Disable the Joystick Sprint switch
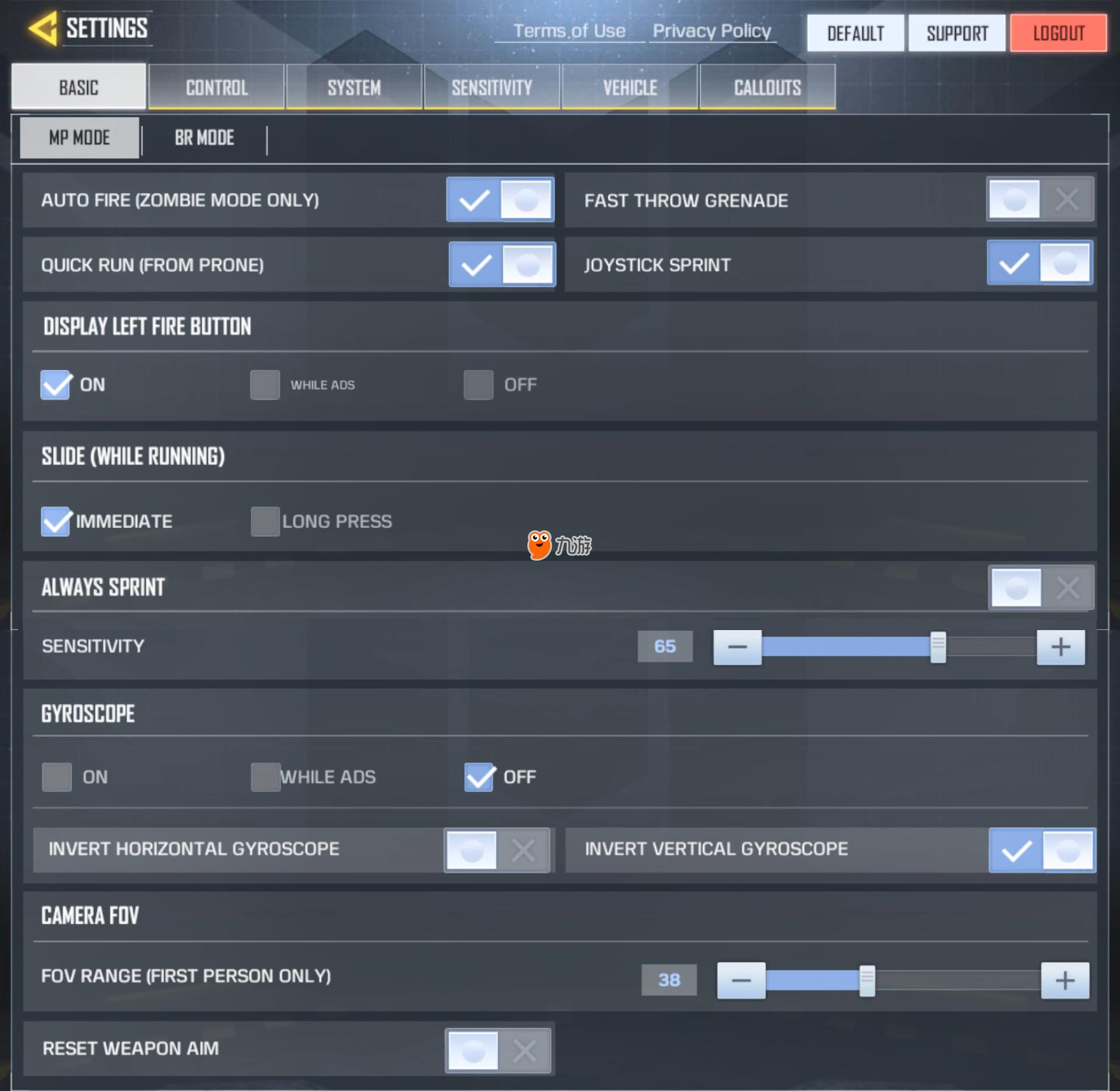This screenshot has width=1120, height=1091. tap(1040, 263)
